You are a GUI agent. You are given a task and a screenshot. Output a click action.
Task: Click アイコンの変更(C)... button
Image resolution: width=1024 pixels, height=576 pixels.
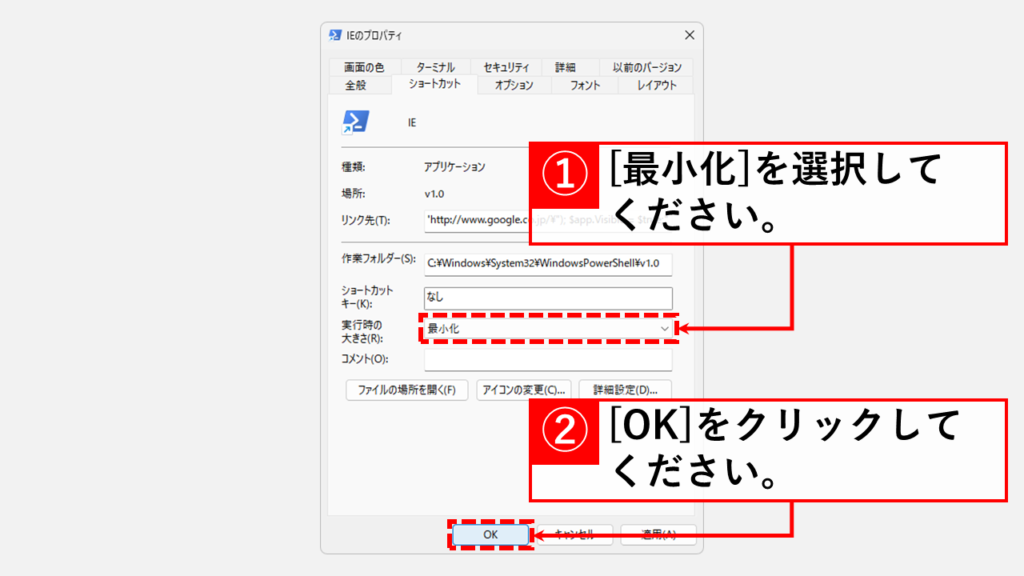[x=524, y=390]
